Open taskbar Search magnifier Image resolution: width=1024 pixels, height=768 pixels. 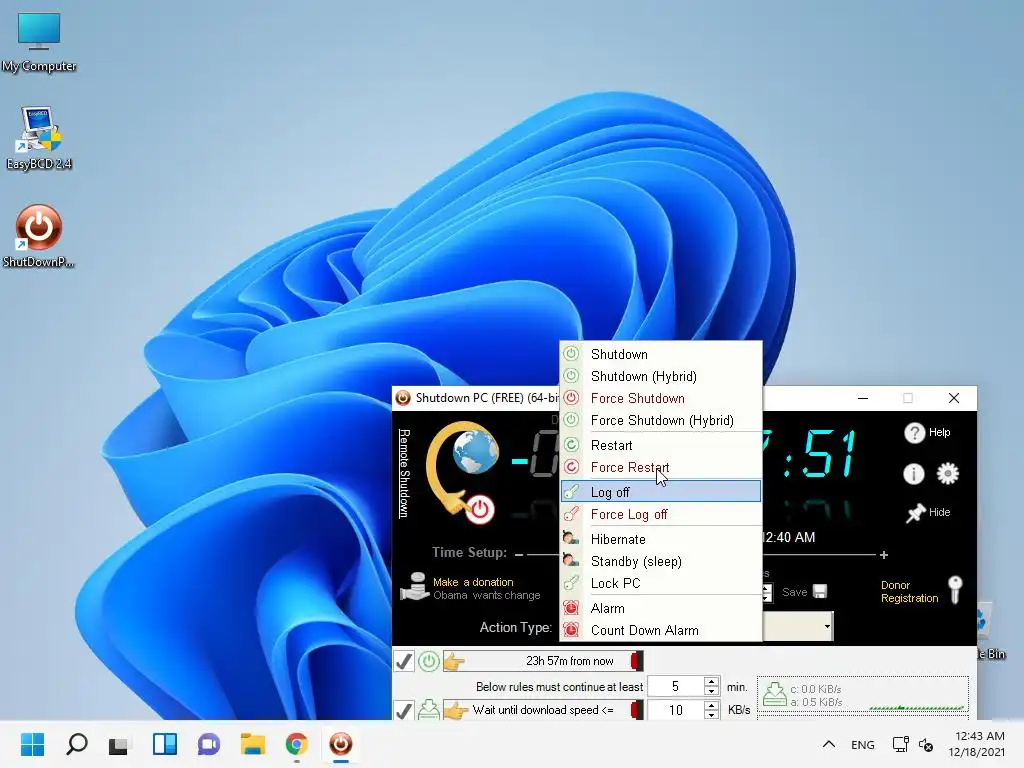click(x=77, y=744)
